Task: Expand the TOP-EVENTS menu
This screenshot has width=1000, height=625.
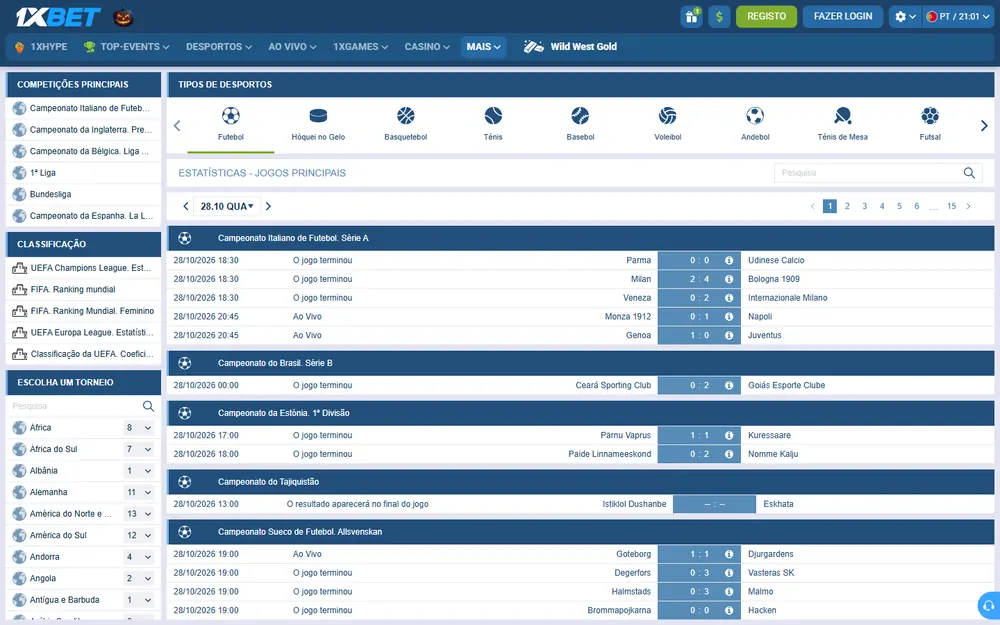Action: point(126,47)
